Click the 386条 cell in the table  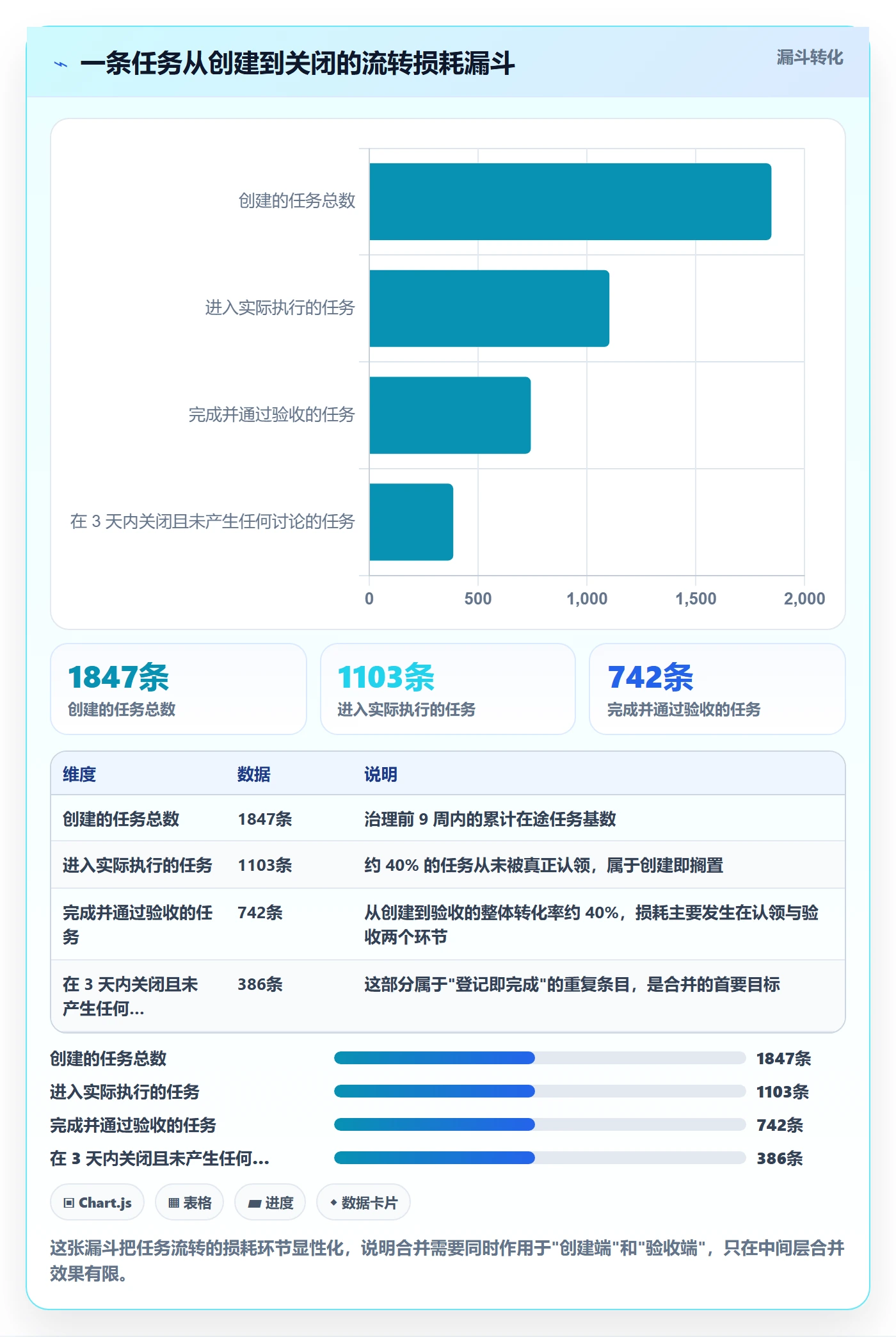pyautogui.click(x=260, y=984)
